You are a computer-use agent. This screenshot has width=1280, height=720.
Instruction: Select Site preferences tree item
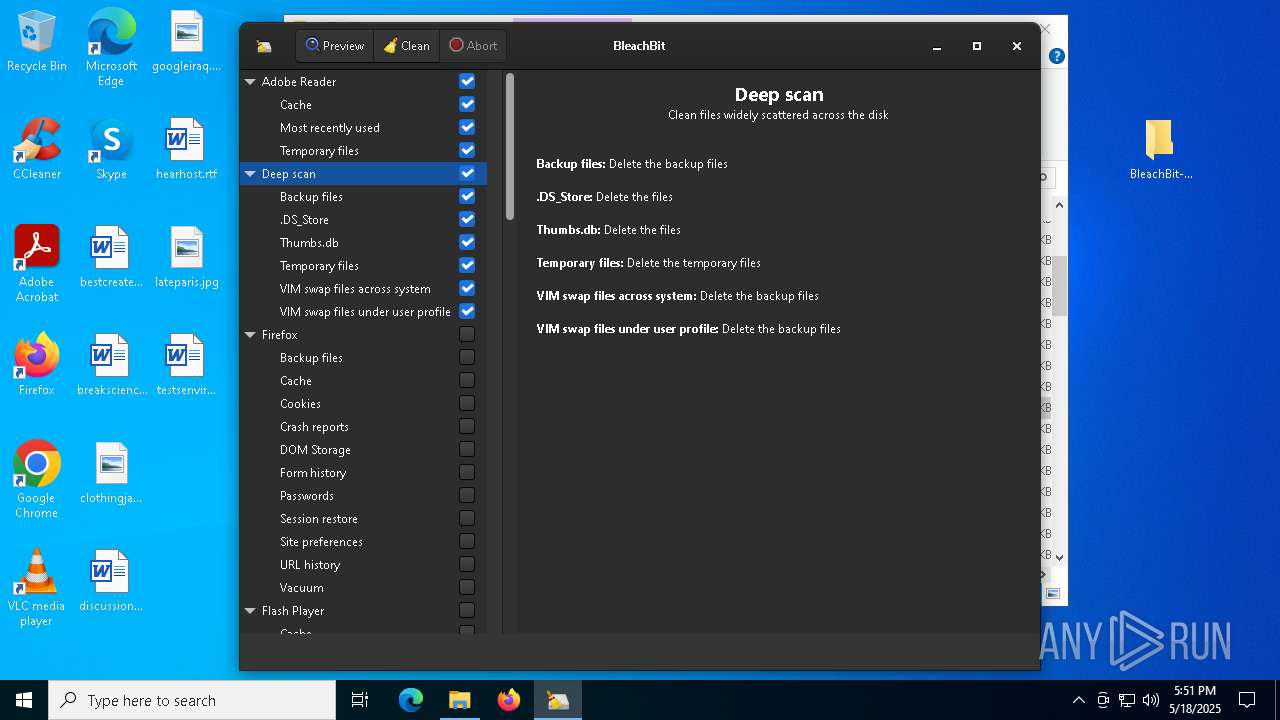pyautogui.click(x=321, y=542)
